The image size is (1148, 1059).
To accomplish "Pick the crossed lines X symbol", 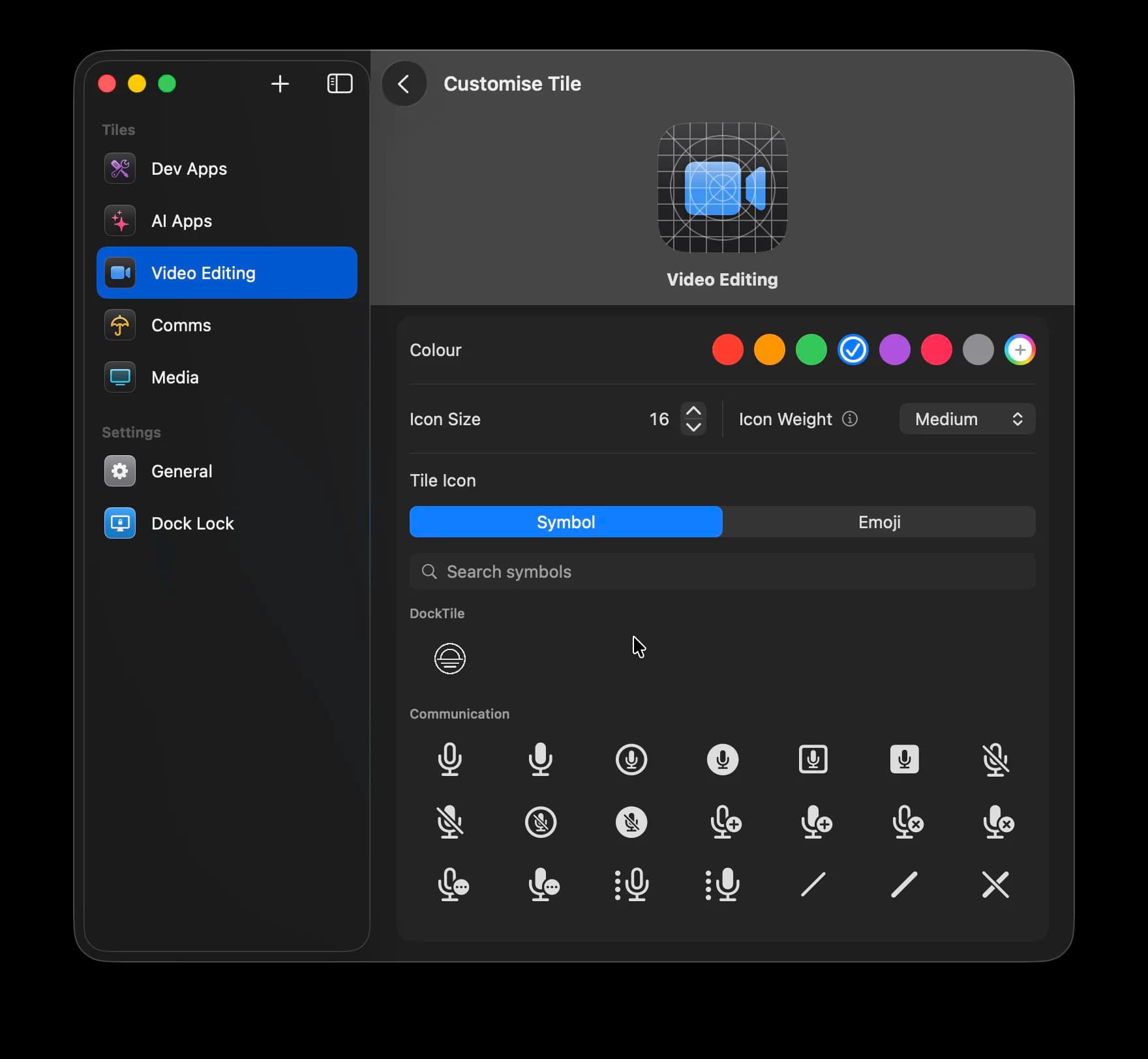I will [x=995, y=885].
